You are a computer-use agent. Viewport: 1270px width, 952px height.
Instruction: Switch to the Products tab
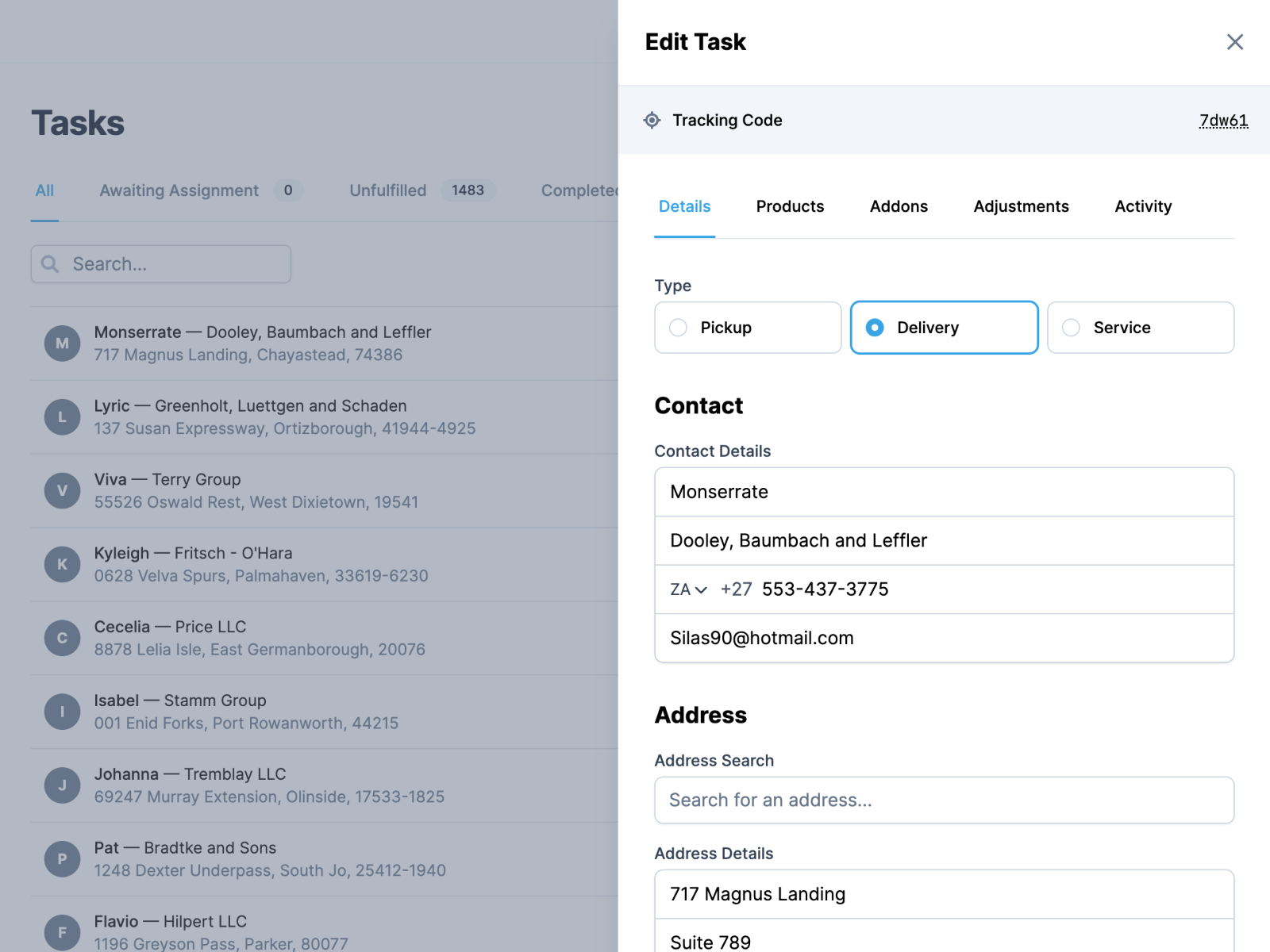(x=790, y=206)
